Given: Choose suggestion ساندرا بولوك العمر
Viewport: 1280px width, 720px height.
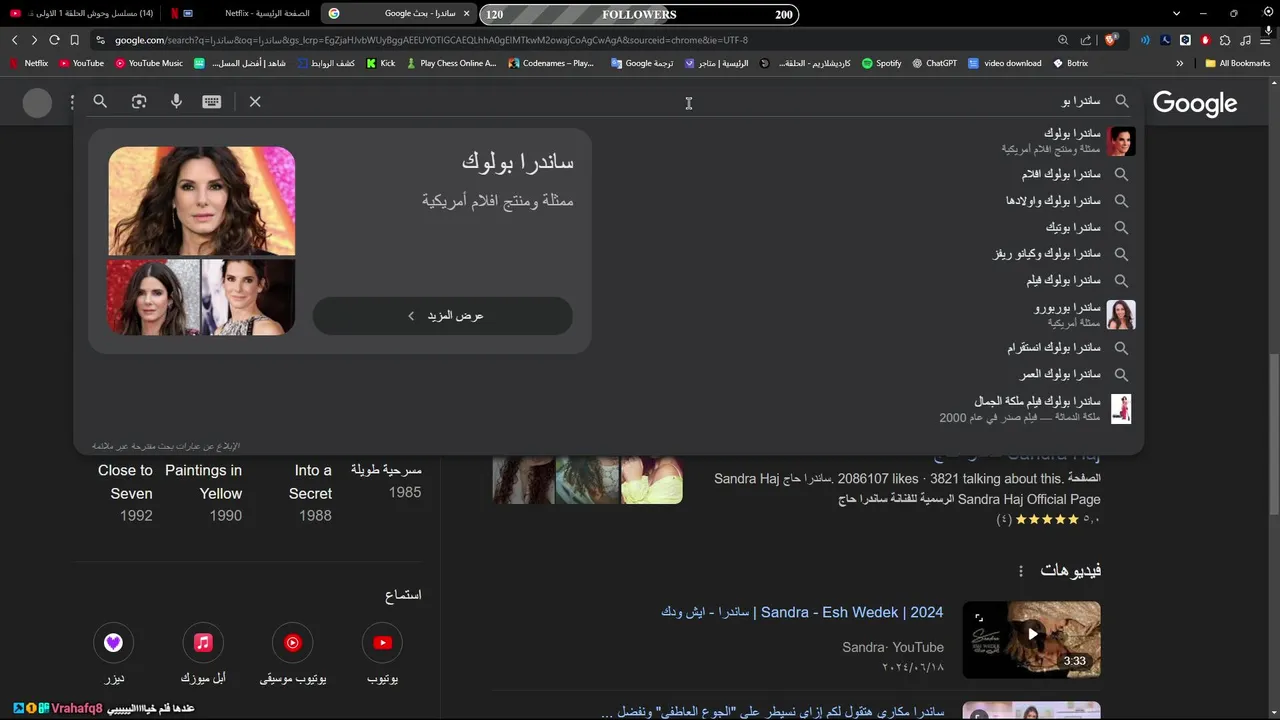Looking at the screenshot, I should point(1074,374).
